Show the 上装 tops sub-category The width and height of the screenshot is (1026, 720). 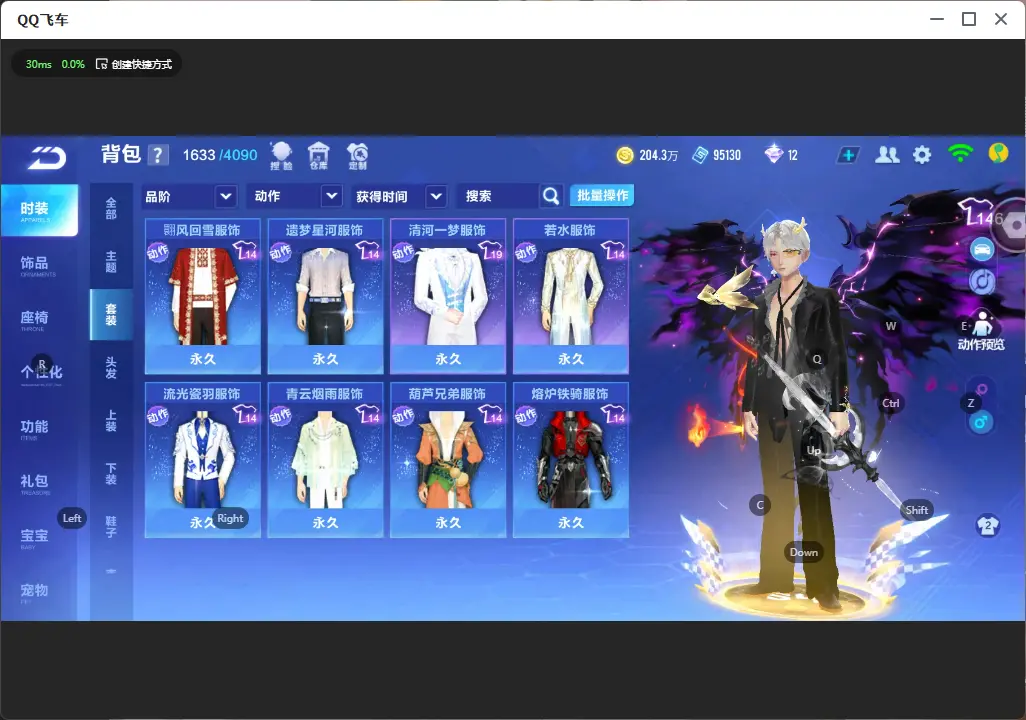click(111, 421)
